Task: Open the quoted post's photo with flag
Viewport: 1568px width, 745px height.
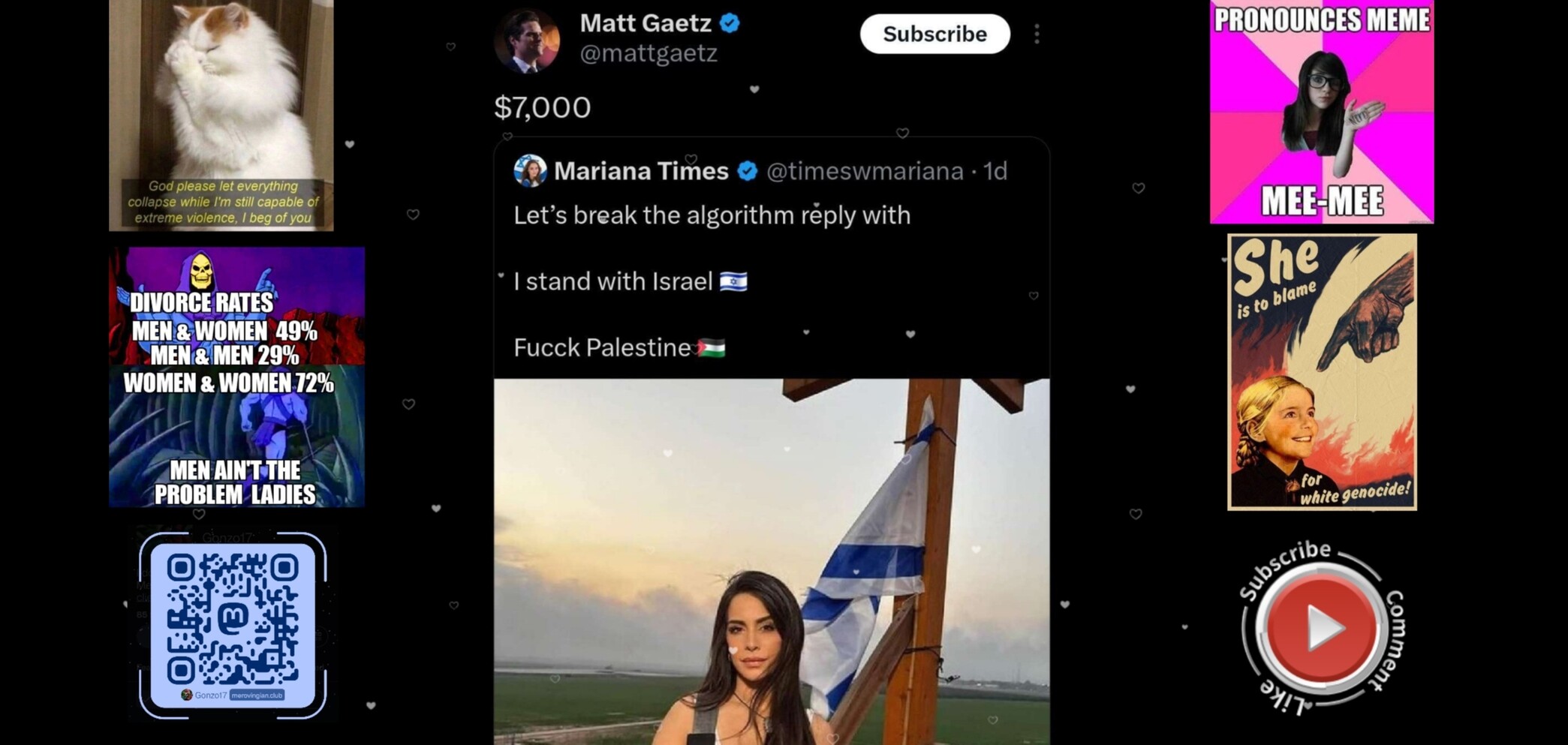Action: pos(771,561)
